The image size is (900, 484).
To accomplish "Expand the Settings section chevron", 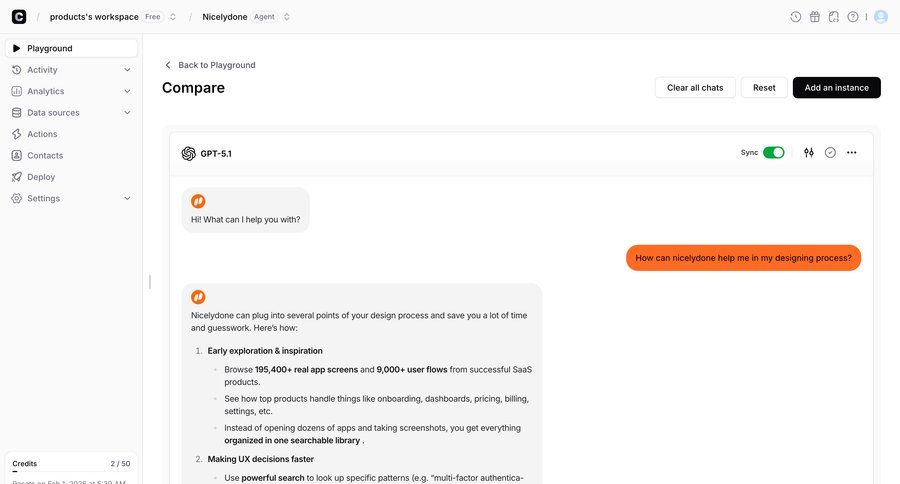I will click(127, 198).
